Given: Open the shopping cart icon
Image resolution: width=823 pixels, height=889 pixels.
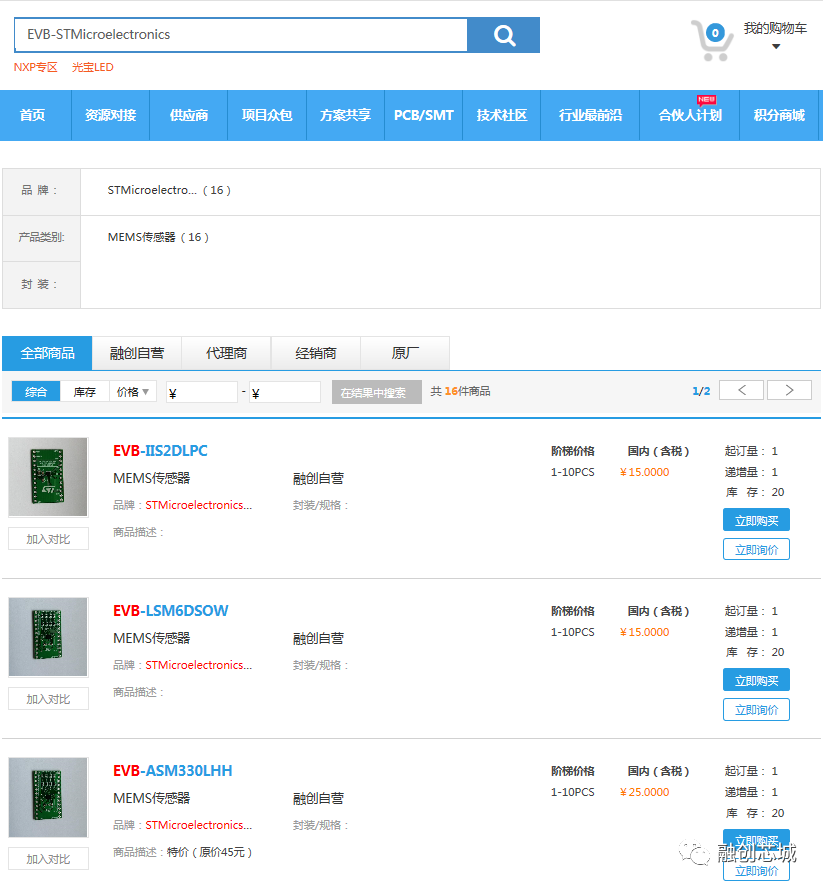Looking at the screenshot, I should [712, 40].
